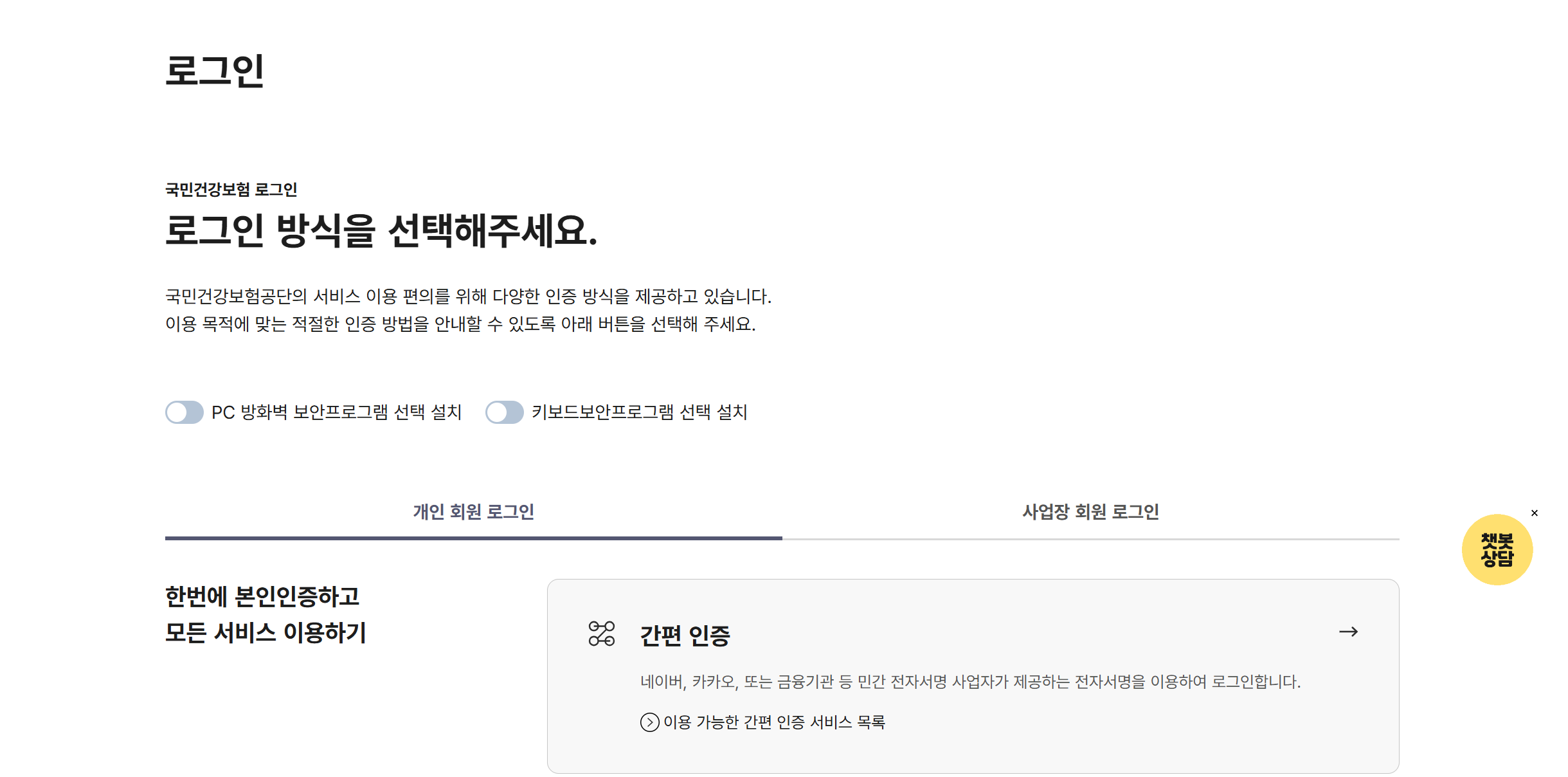Image resolution: width=1568 pixels, height=777 pixels.
Task: Switch to 개인 회원 로그인 tab
Action: [x=474, y=512]
